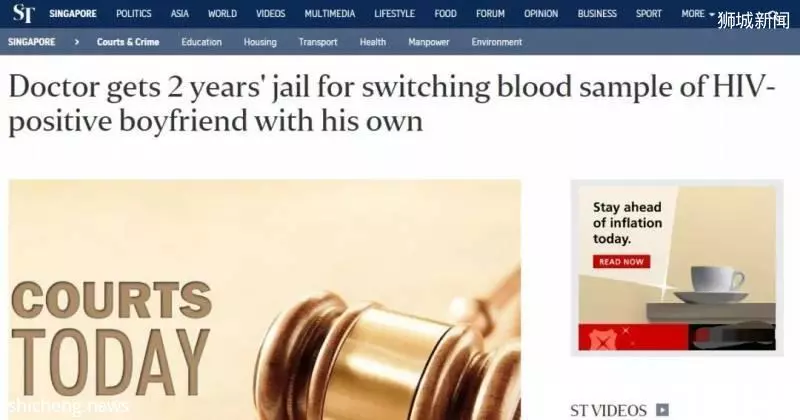Viewport: 800px width, 420px height.
Task: Click the Singapore breadcrumb link
Action: [32, 42]
